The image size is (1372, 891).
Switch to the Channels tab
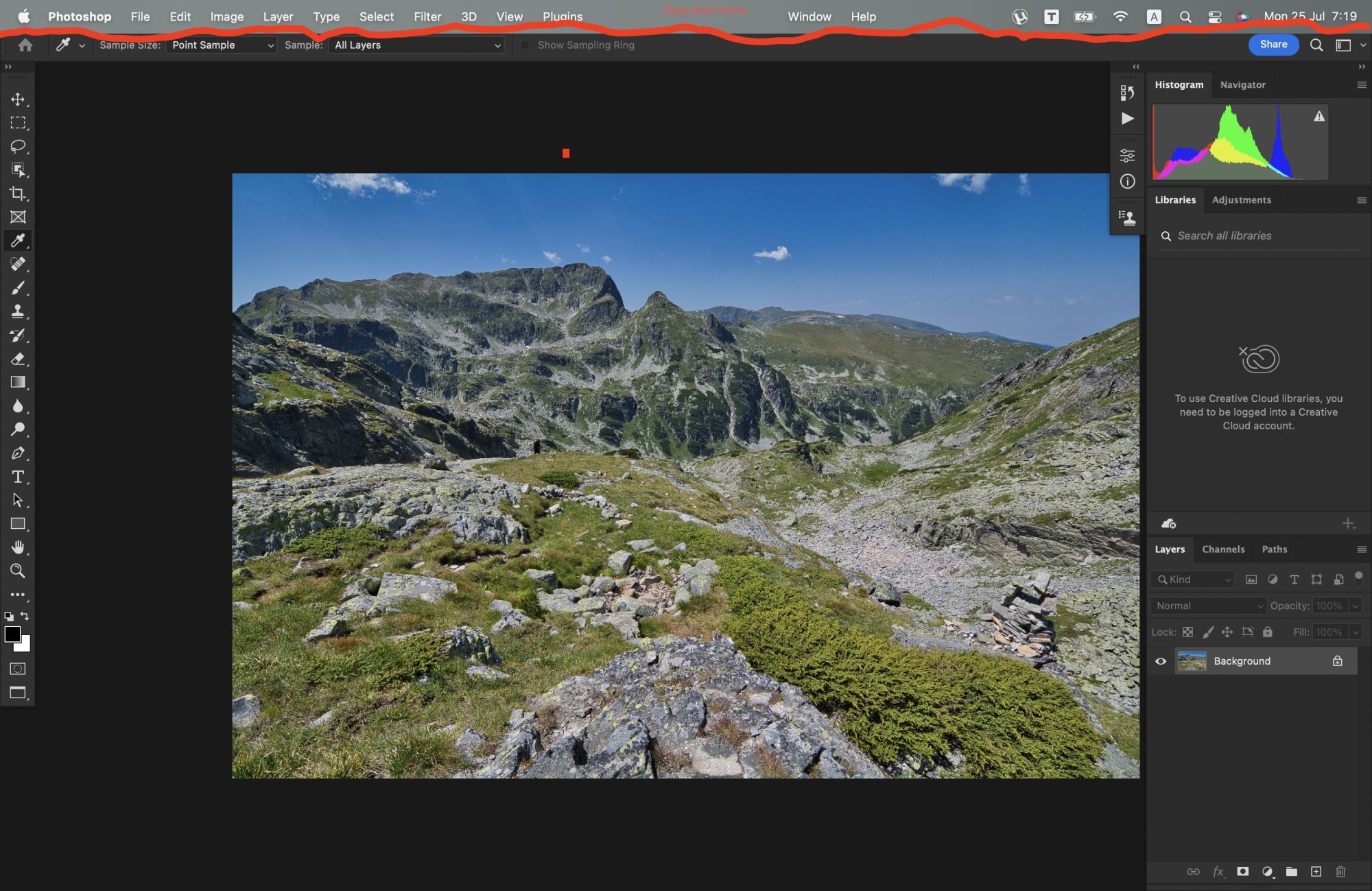tap(1223, 549)
